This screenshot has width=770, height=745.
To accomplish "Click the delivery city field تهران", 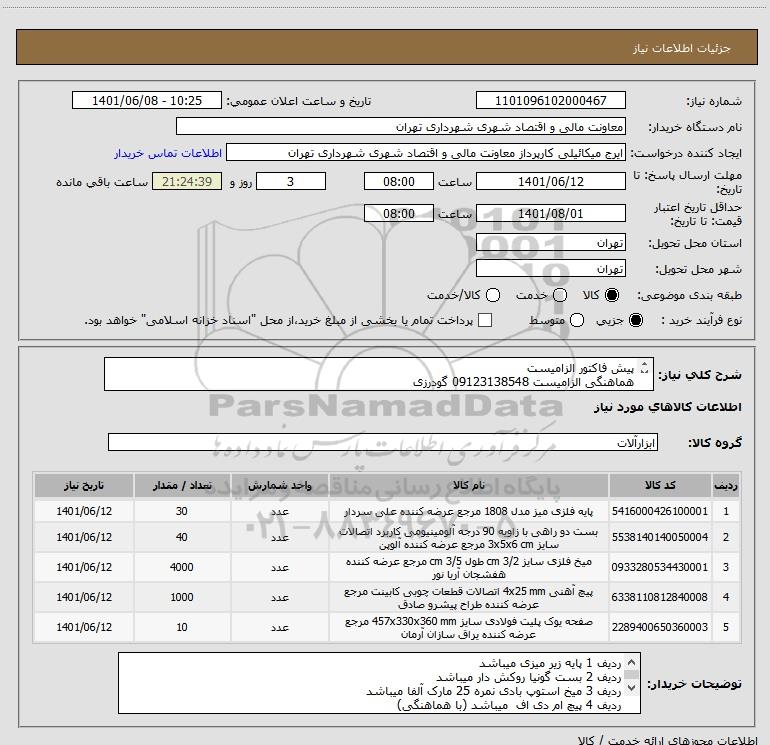I will [550, 268].
